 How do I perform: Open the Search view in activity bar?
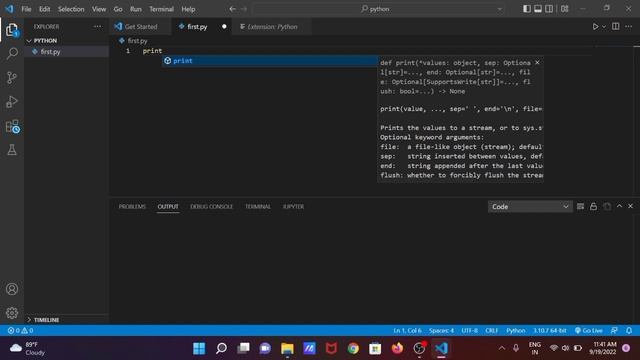pyautogui.click(x=12, y=53)
